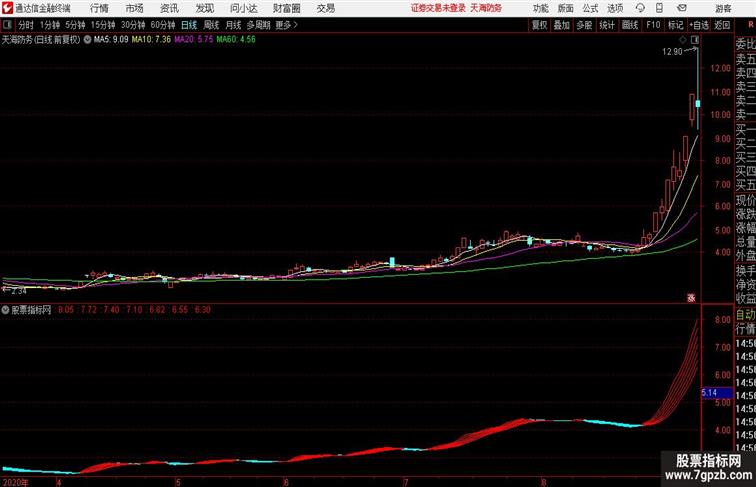Switch to 60分钟 period tab
Viewport: 756px width, 487px height.
(x=163, y=25)
